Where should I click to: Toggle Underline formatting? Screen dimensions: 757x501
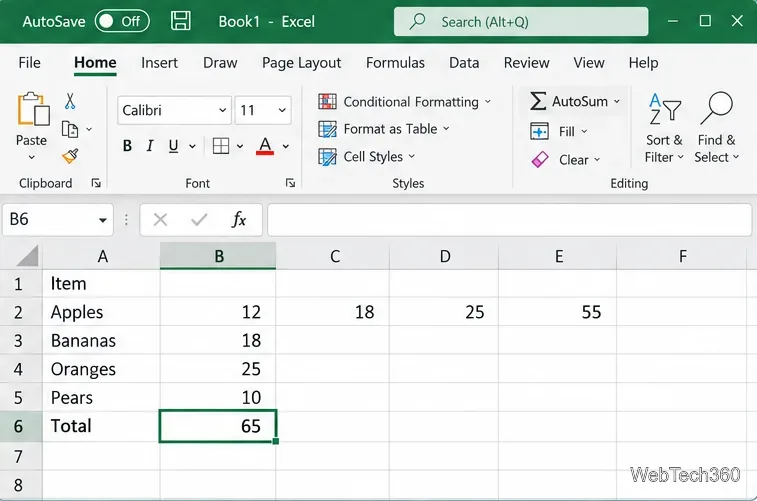[x=173, y=146]
